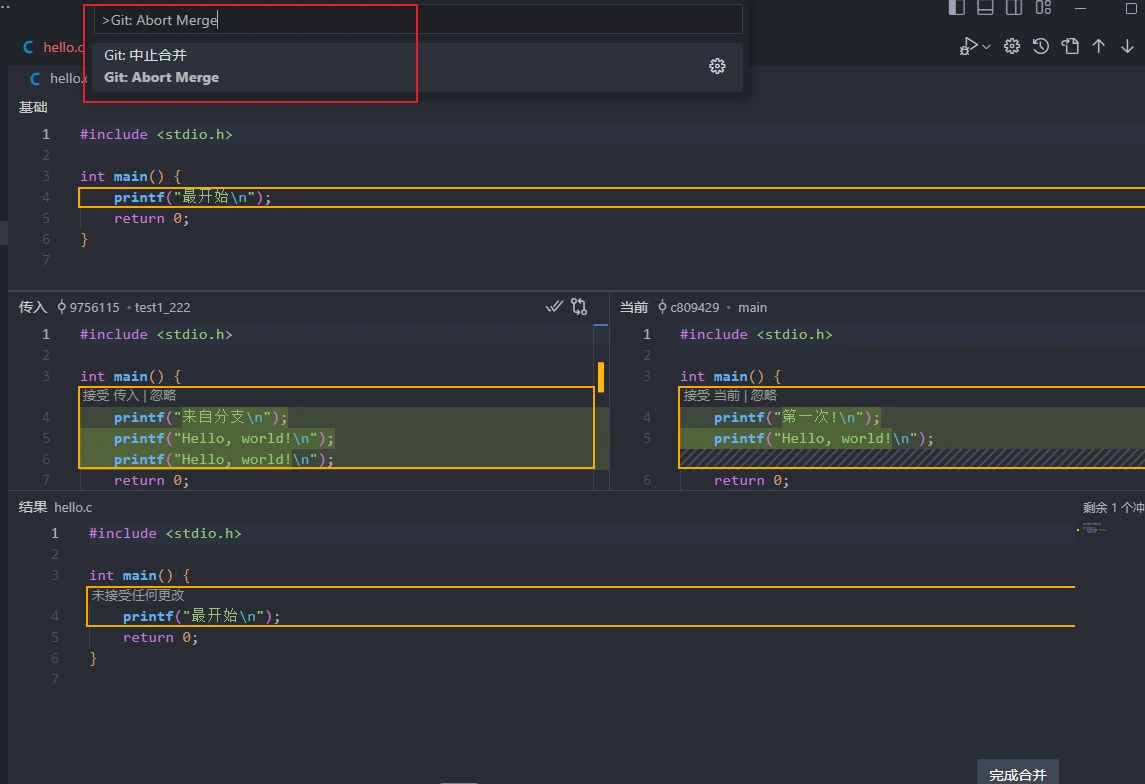Toggle the primary side bar layout icon

coord(957,8)
